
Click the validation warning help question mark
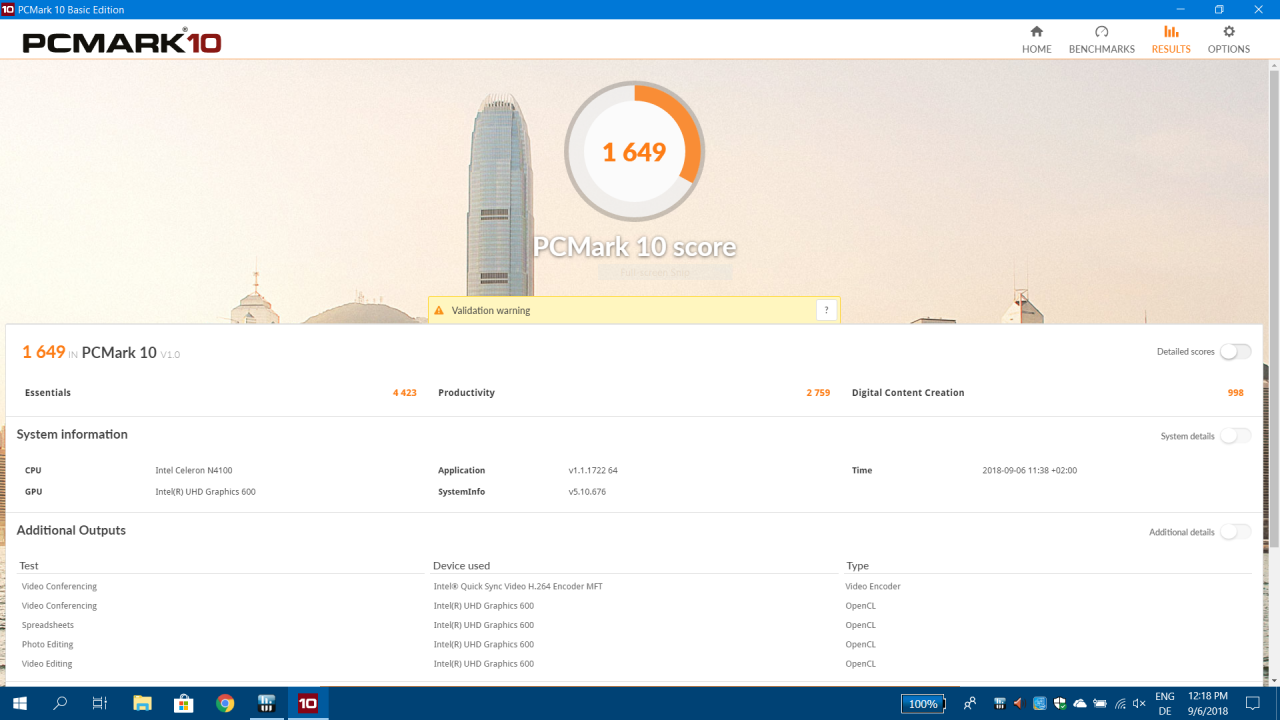[x=826, y=310]
